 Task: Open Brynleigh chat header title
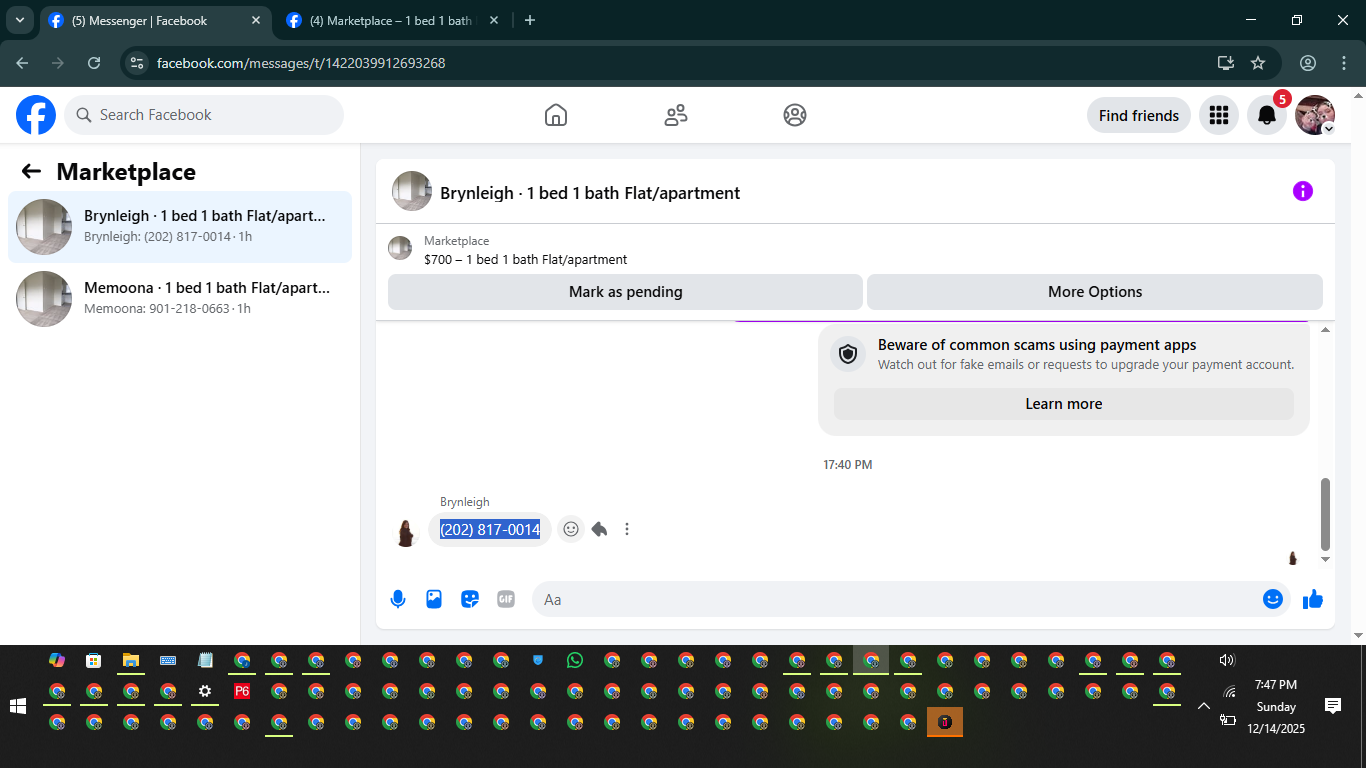tap(590, 193)
